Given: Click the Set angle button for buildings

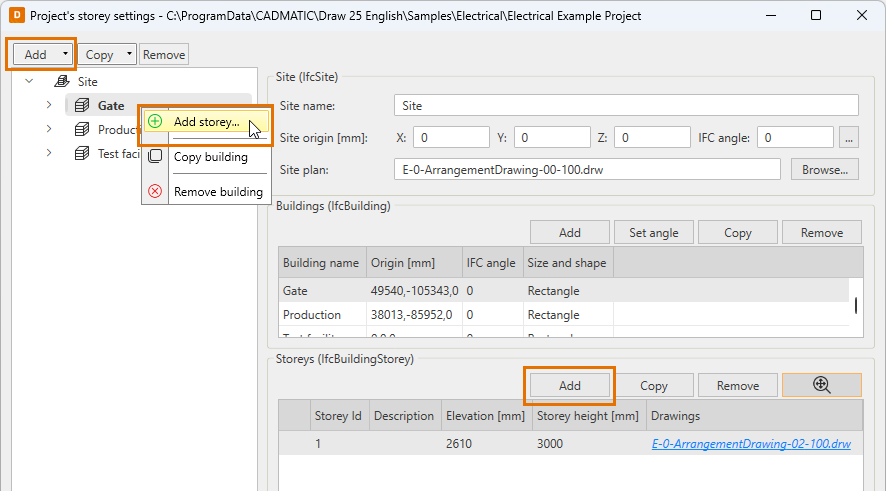Looking at the screenshot, I should pyautogui.click(x=653, y=232).
